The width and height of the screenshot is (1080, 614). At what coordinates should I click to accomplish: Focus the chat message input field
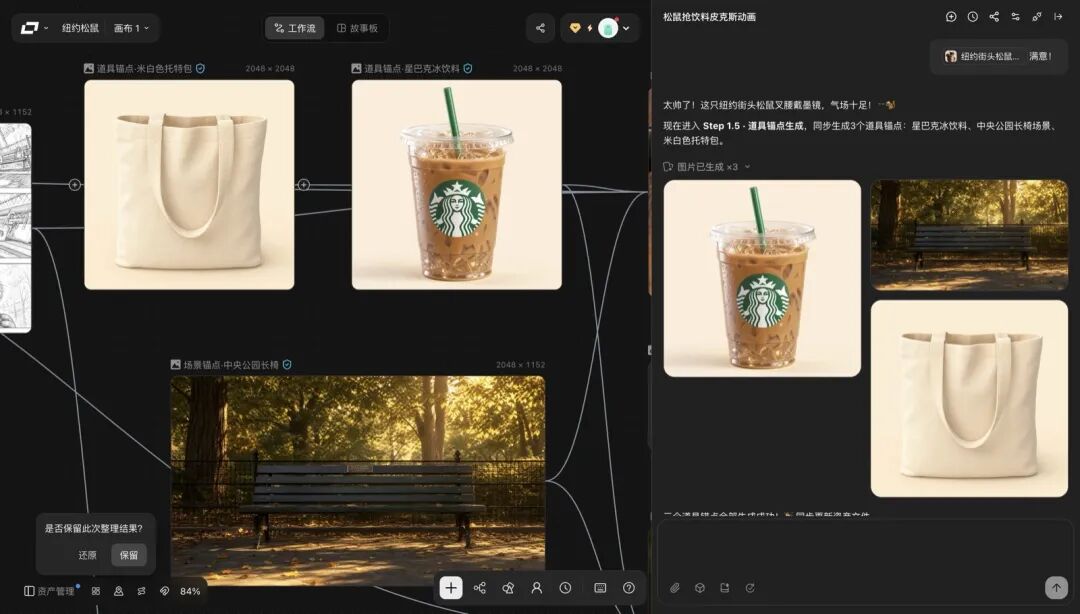[864, 548]
